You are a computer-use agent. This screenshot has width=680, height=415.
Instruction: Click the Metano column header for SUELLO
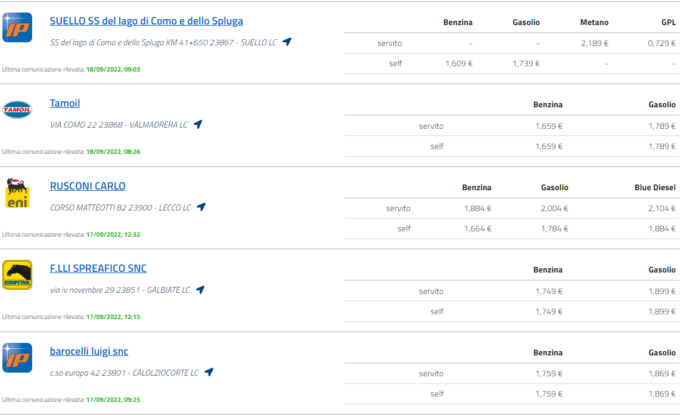[x=593, y=21]
